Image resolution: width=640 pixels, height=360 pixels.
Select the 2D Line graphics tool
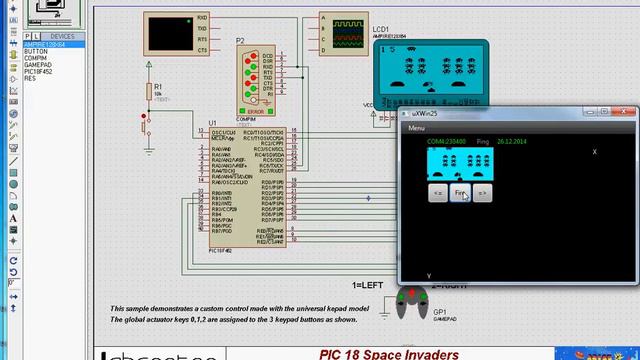pos(13,161)
